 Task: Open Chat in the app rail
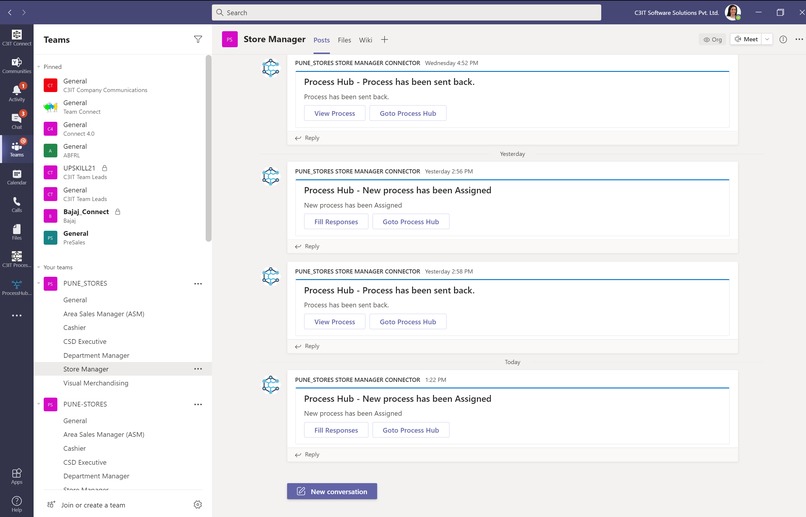[x=16, y=121]
